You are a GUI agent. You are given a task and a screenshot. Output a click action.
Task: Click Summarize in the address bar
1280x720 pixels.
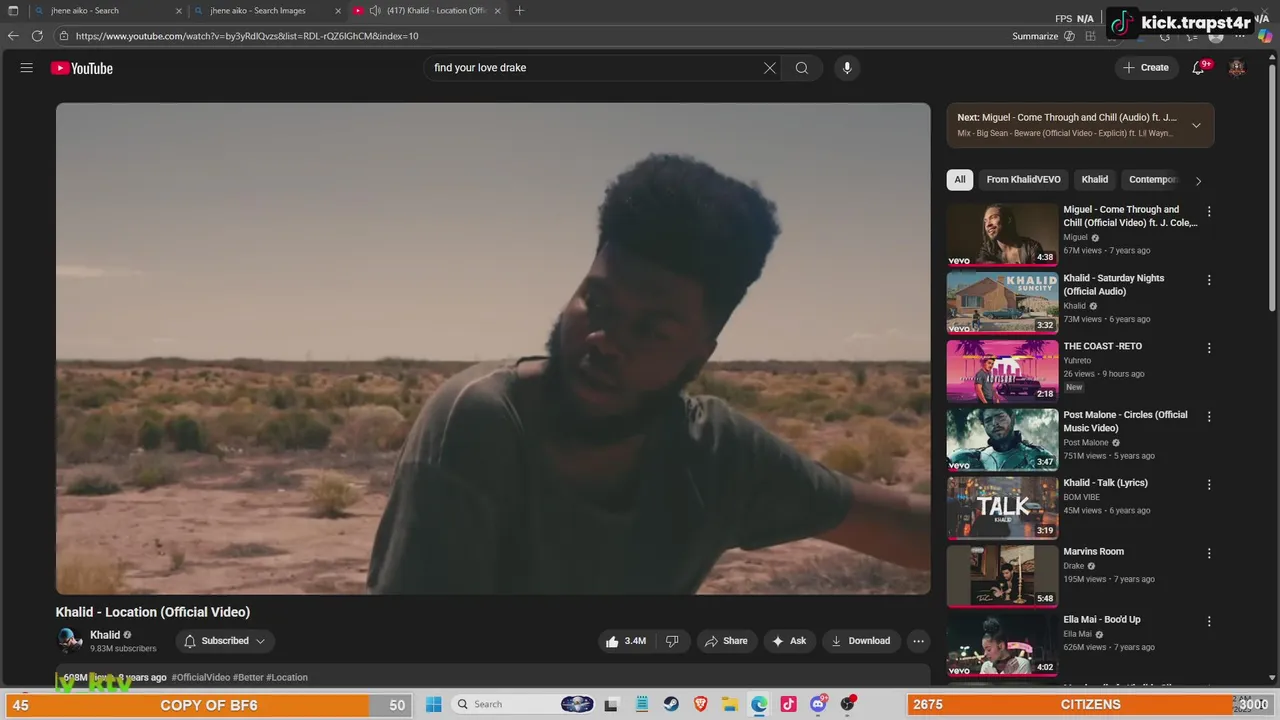[1034, 36]
